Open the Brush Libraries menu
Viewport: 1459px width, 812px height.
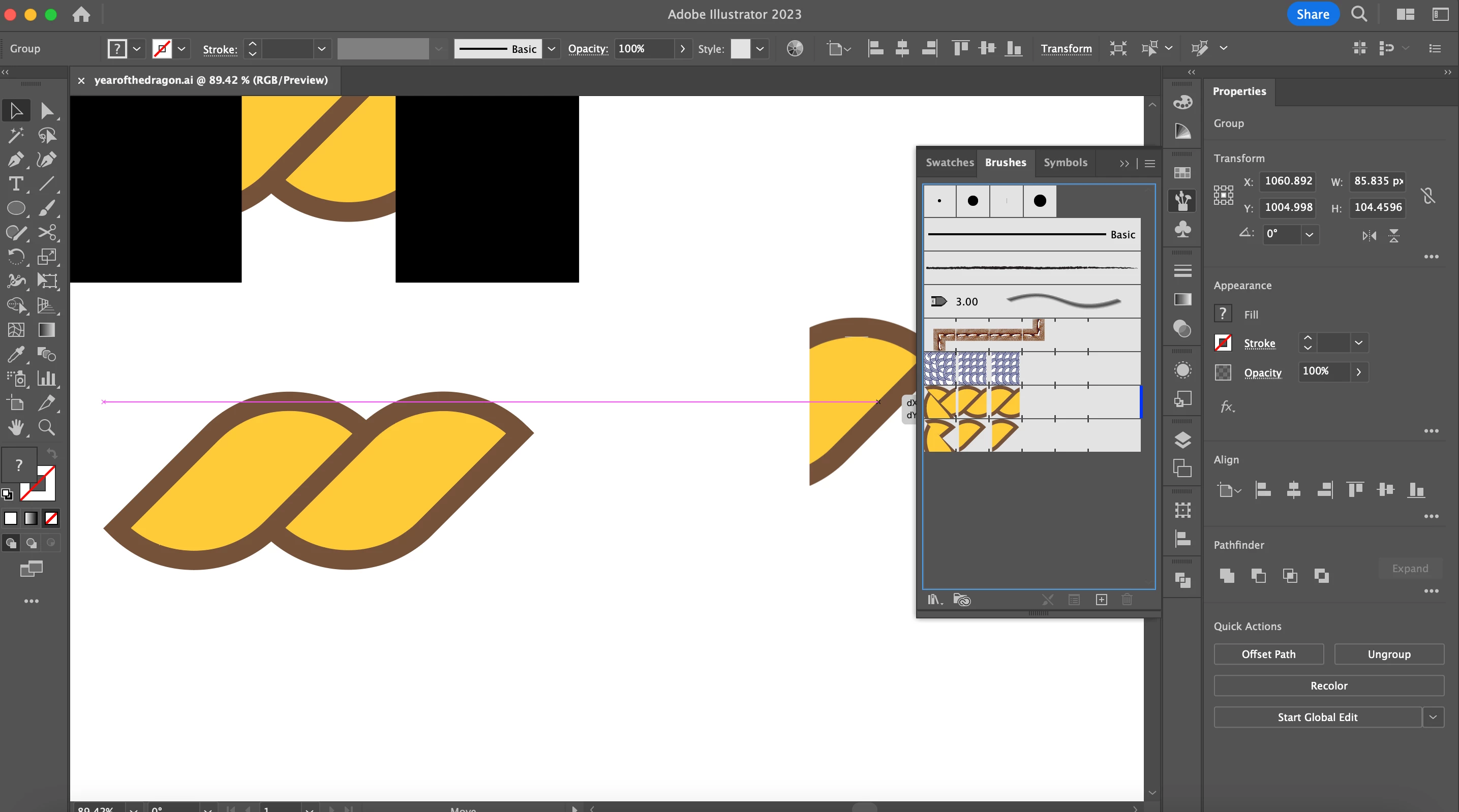tap(934, 600)
